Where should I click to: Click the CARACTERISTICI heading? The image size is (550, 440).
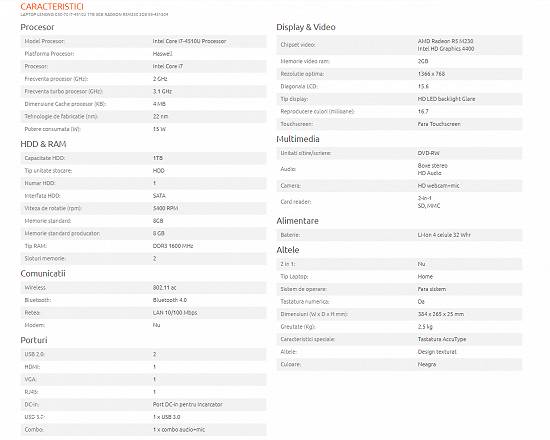pos(52,7)
